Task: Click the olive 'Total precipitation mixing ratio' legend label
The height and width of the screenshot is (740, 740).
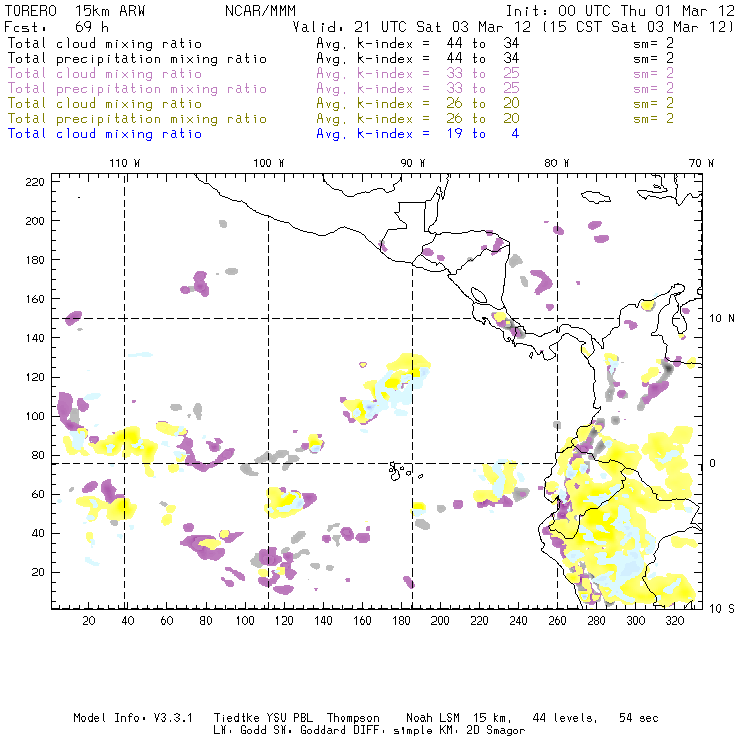Action: (x=137, y=118)
